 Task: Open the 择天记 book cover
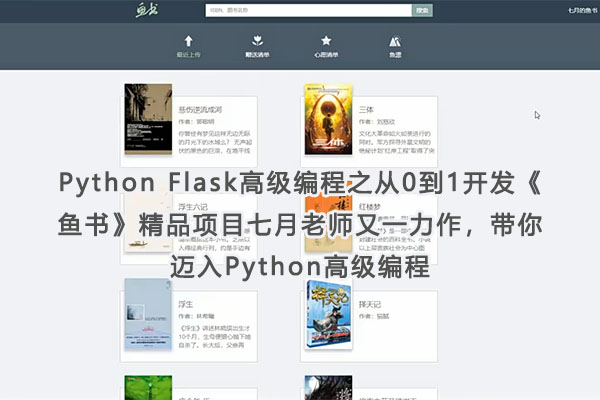click(x=328, y=314)
